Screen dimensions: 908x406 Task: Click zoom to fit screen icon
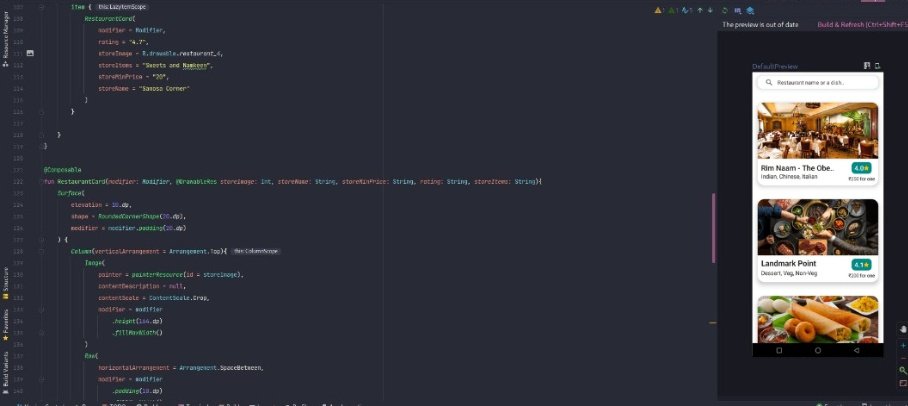(903, 383)
